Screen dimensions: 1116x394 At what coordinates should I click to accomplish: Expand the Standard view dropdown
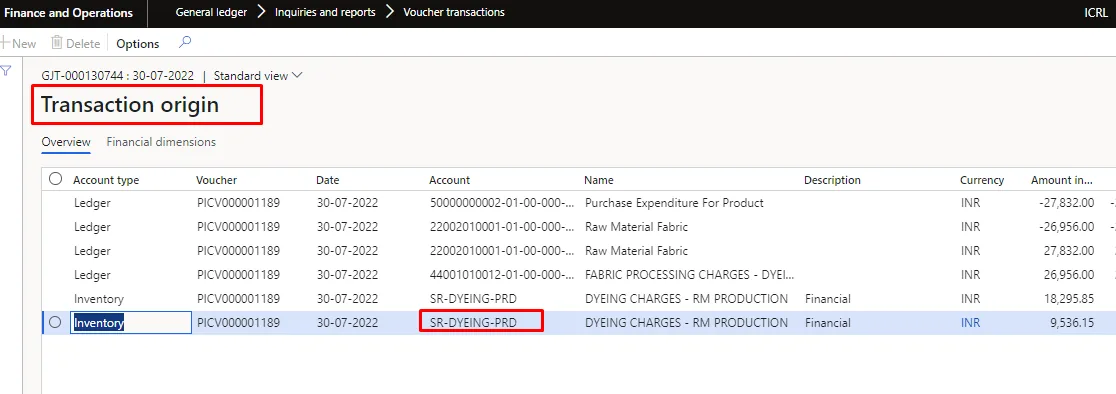pyautogui.click(x=258, y=75)
